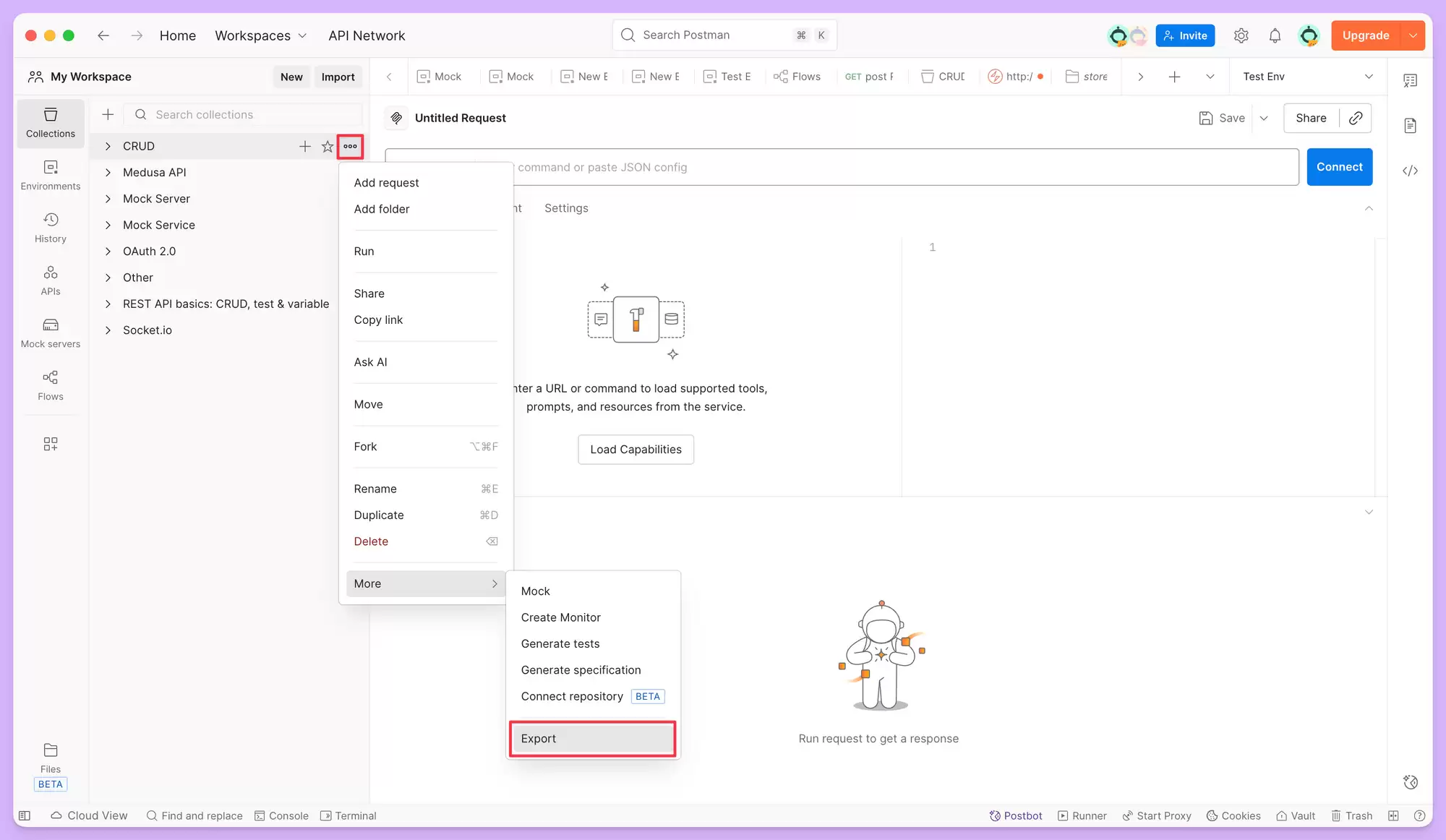Open the Flows sidebar panel
This screenshot has width=1446, height=840.
51,386
